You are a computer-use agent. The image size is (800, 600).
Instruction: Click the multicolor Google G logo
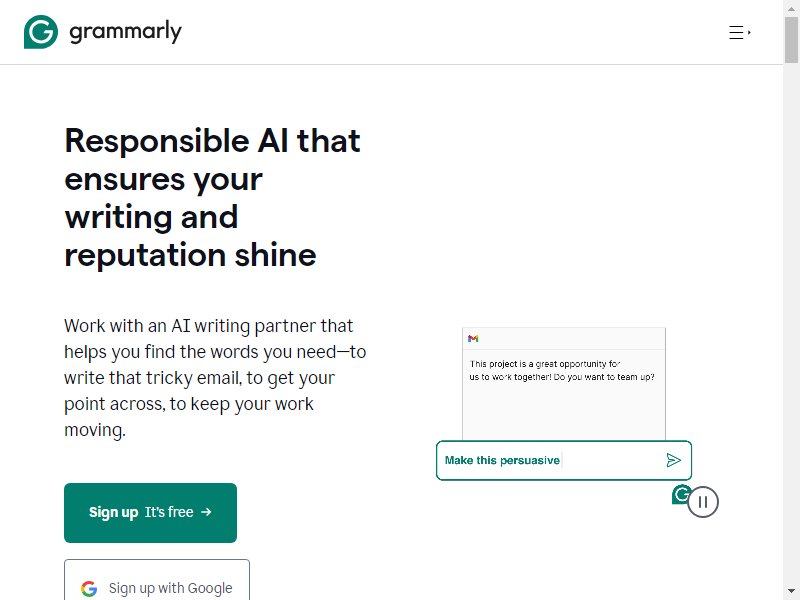click(x=89, y=588)
